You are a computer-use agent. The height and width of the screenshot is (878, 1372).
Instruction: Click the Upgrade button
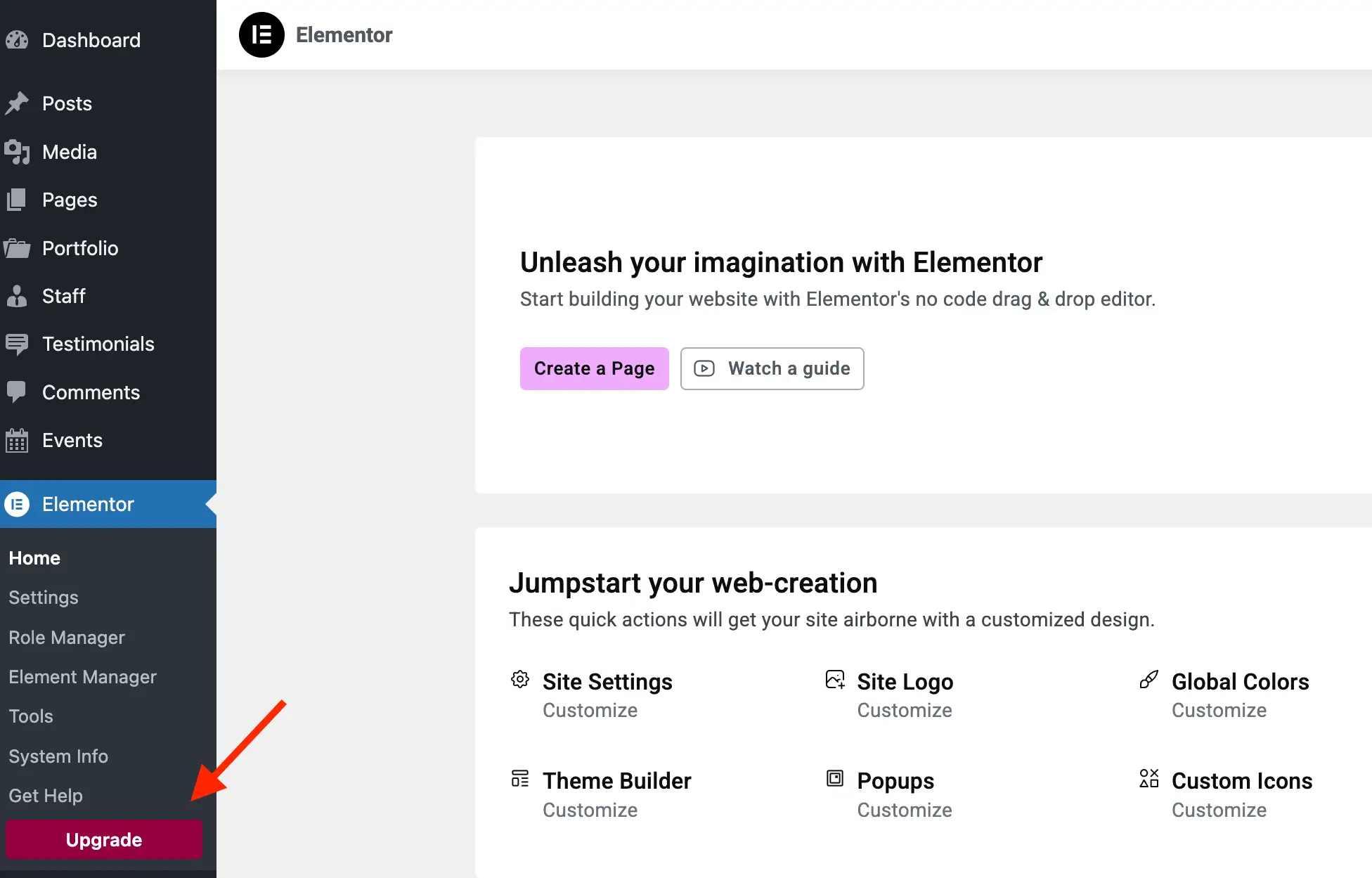click(104, 839)
